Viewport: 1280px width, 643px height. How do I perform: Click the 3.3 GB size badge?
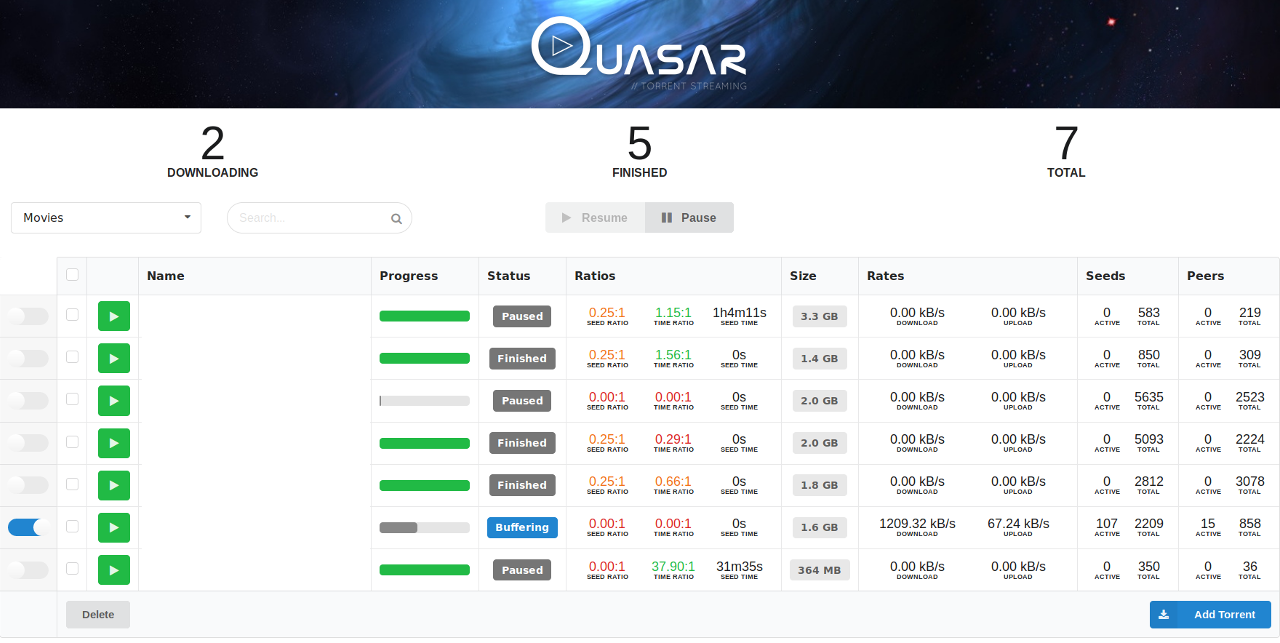pos(820,316)
